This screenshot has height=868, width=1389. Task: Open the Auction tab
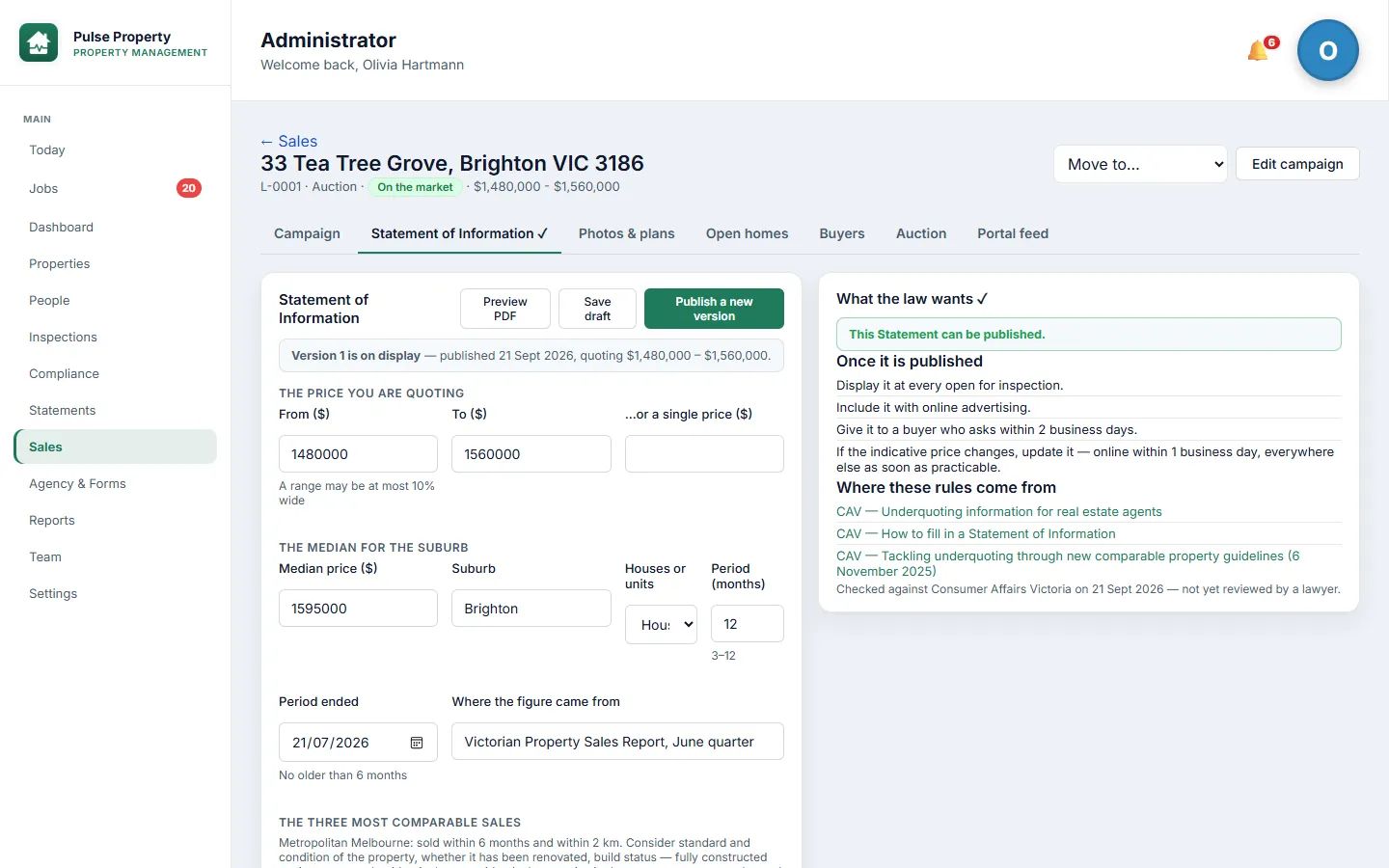point(921,233)
